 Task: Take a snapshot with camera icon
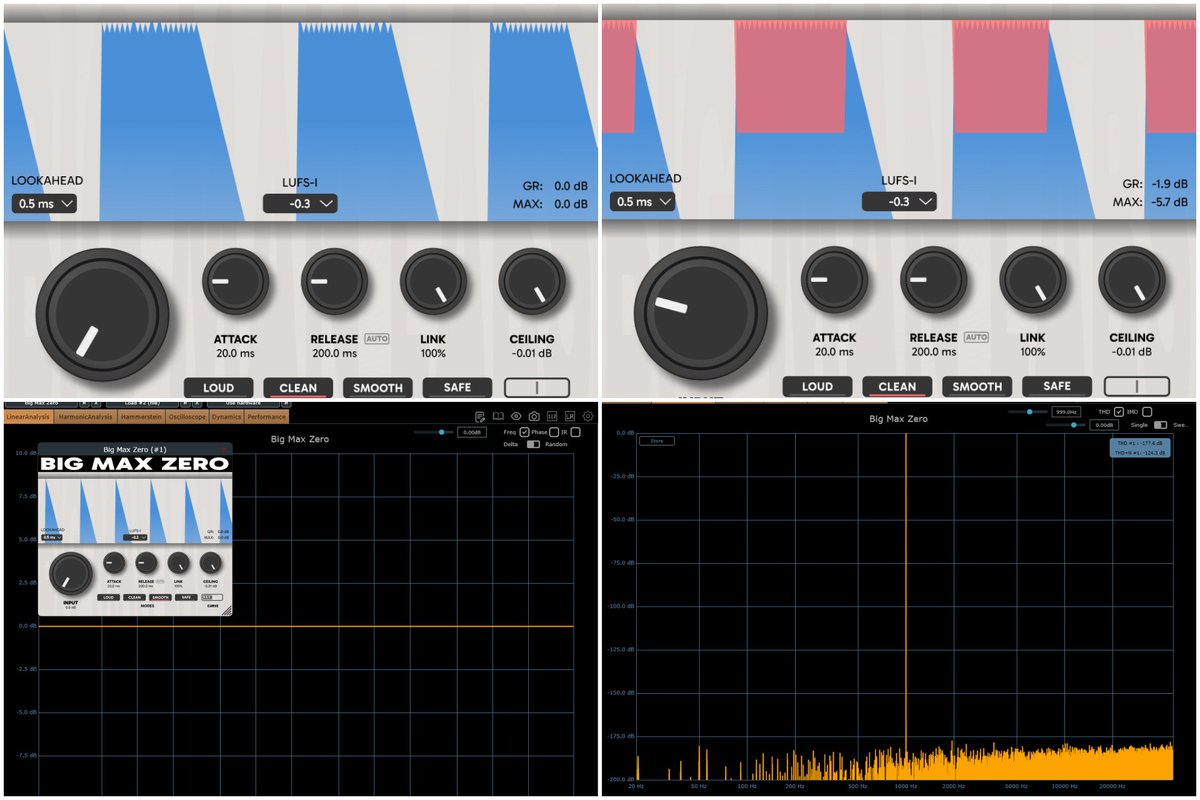coord(534,416)
